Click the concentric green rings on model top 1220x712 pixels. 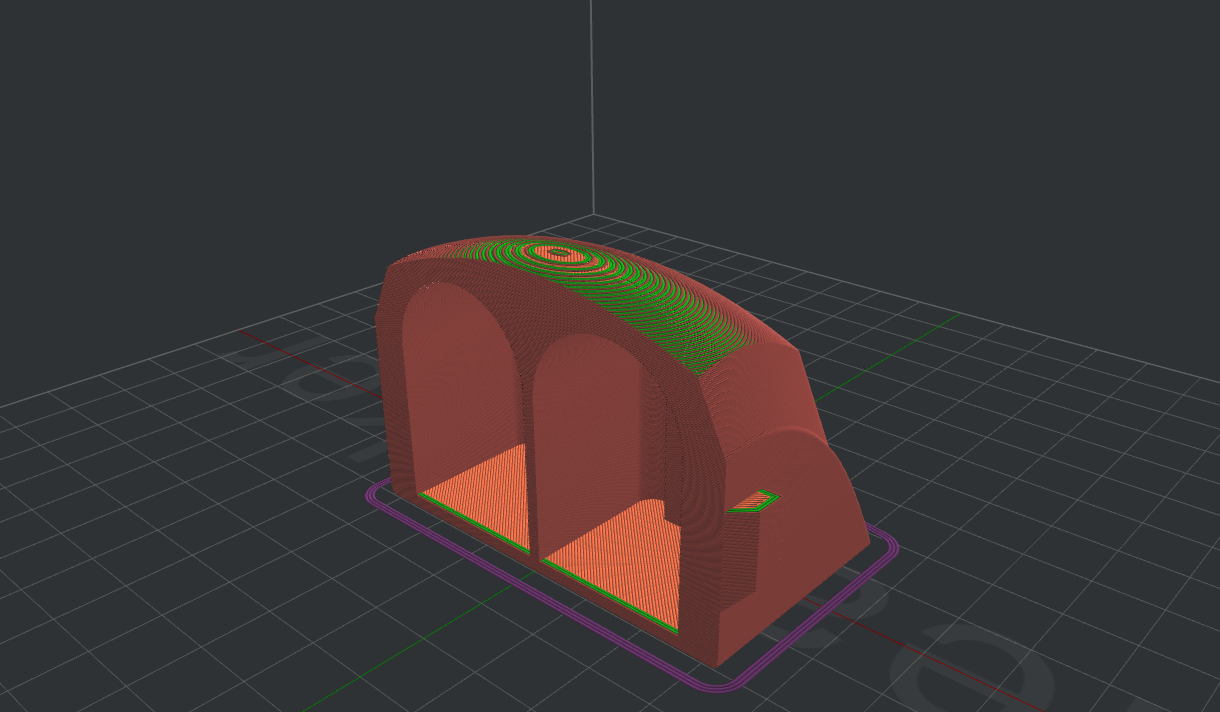pos(562,255)
